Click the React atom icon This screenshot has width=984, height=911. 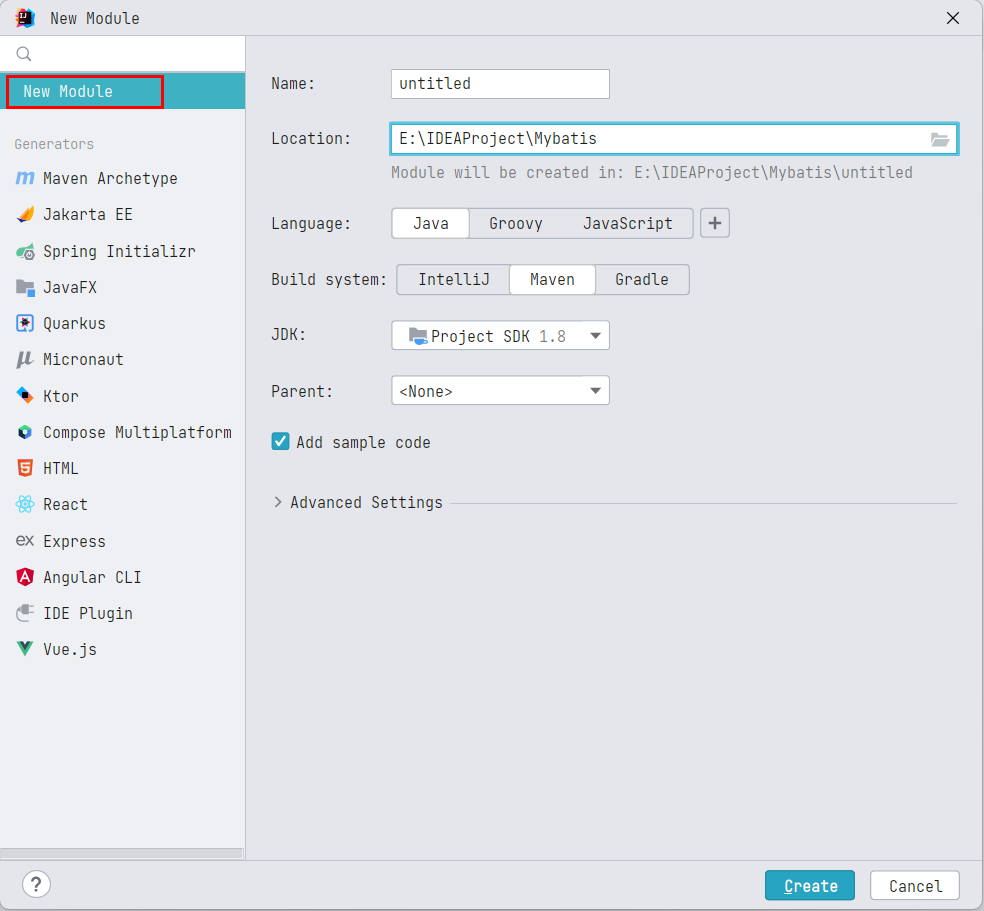(x=25, y=504)
